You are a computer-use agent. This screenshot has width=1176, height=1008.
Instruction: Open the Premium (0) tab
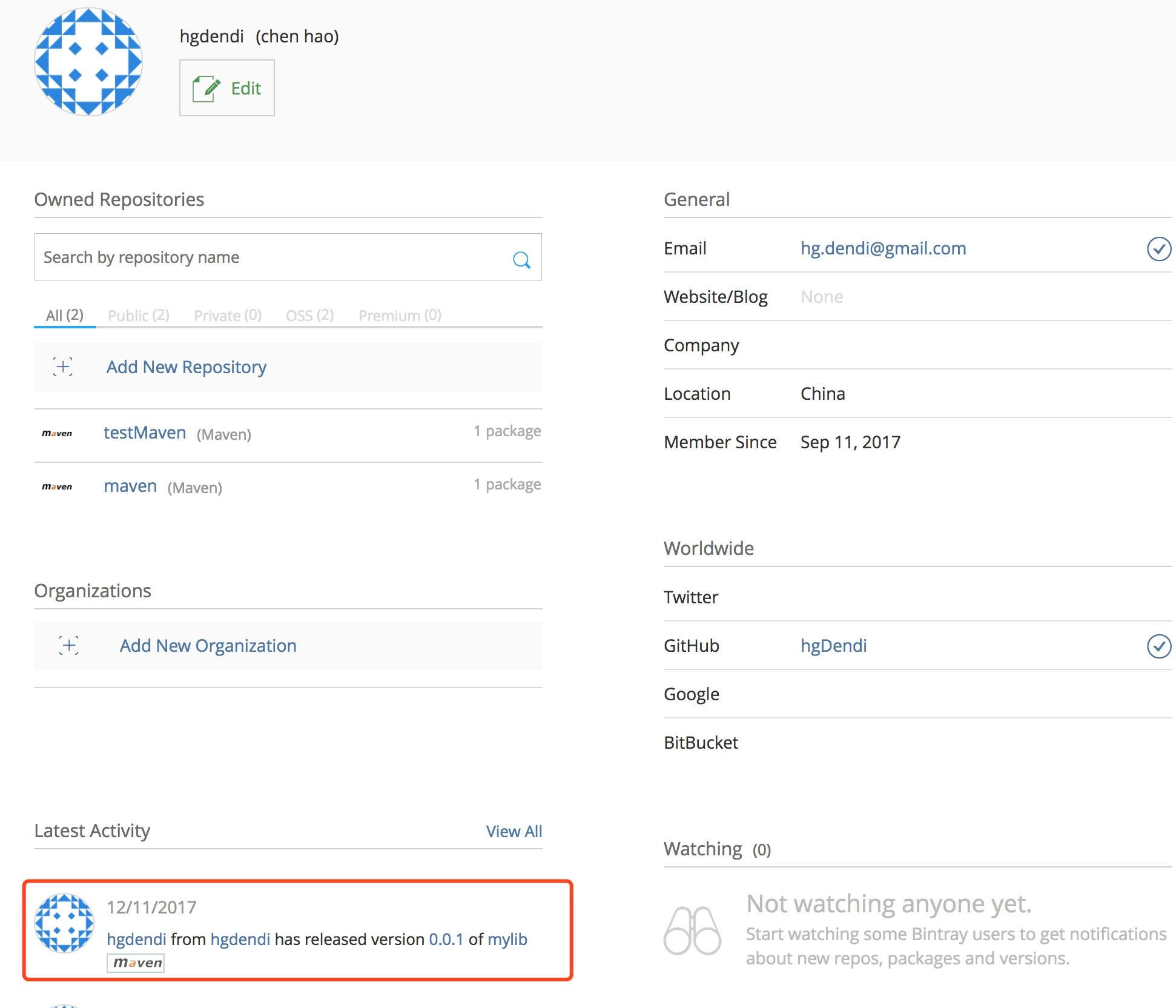pos(400,316)
